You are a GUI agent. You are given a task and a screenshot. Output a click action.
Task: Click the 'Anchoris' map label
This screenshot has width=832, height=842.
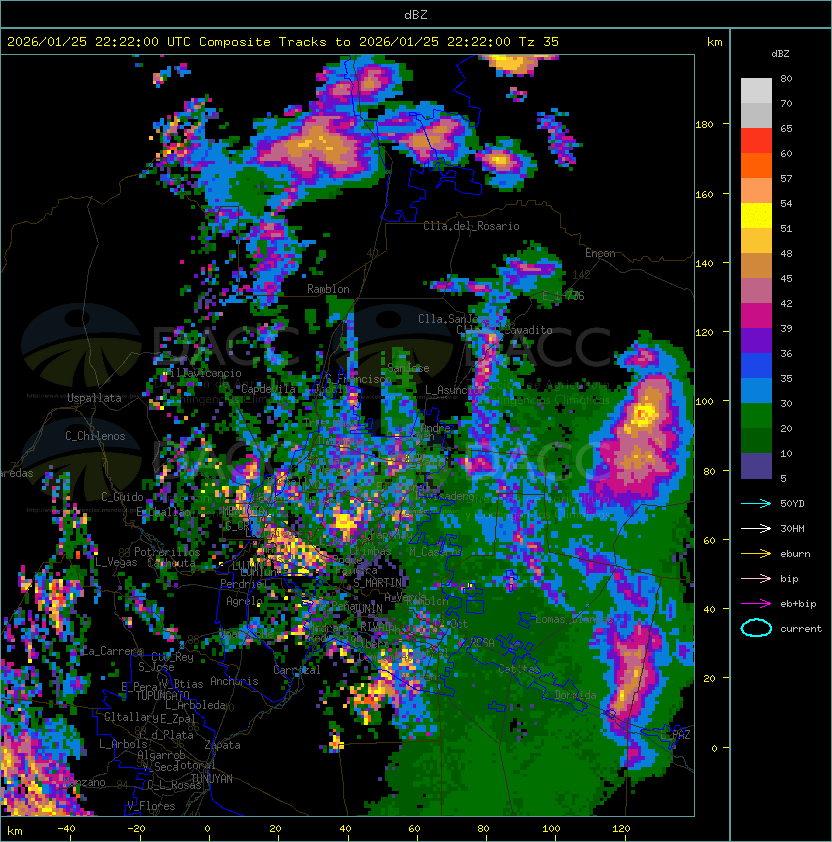coord(234,681)
